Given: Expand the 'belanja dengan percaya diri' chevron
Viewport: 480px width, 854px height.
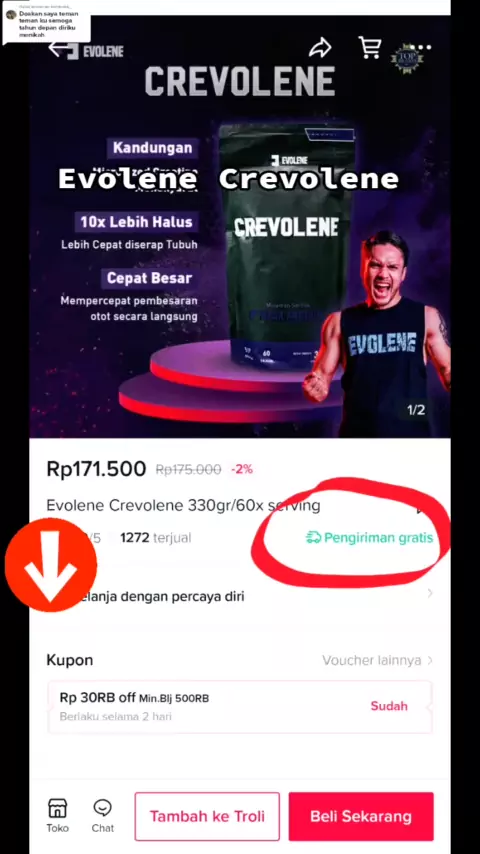Looking at the screenshot, I should 430,593.
